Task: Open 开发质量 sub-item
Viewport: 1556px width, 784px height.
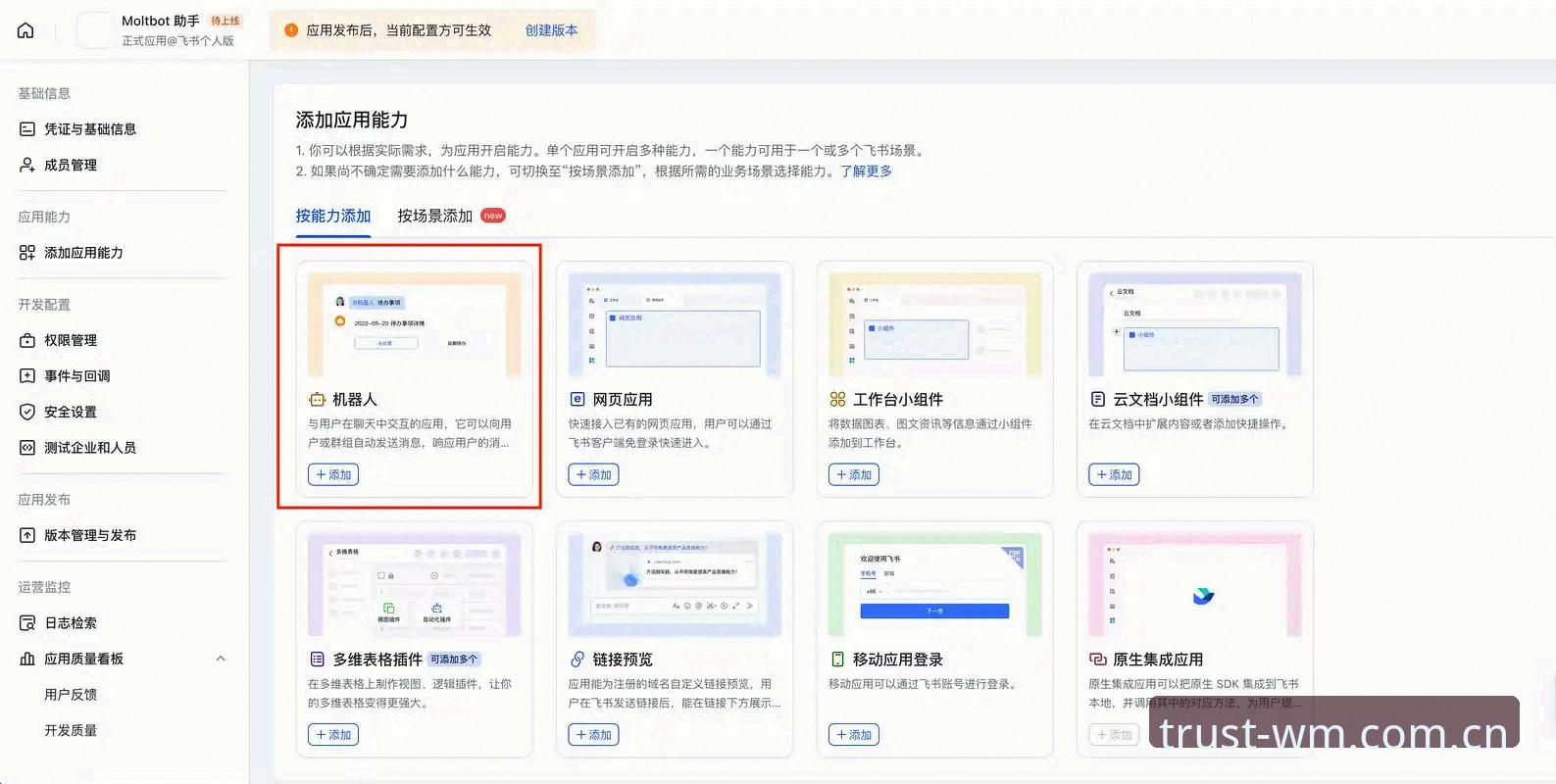Action: [x=71, y=730]
